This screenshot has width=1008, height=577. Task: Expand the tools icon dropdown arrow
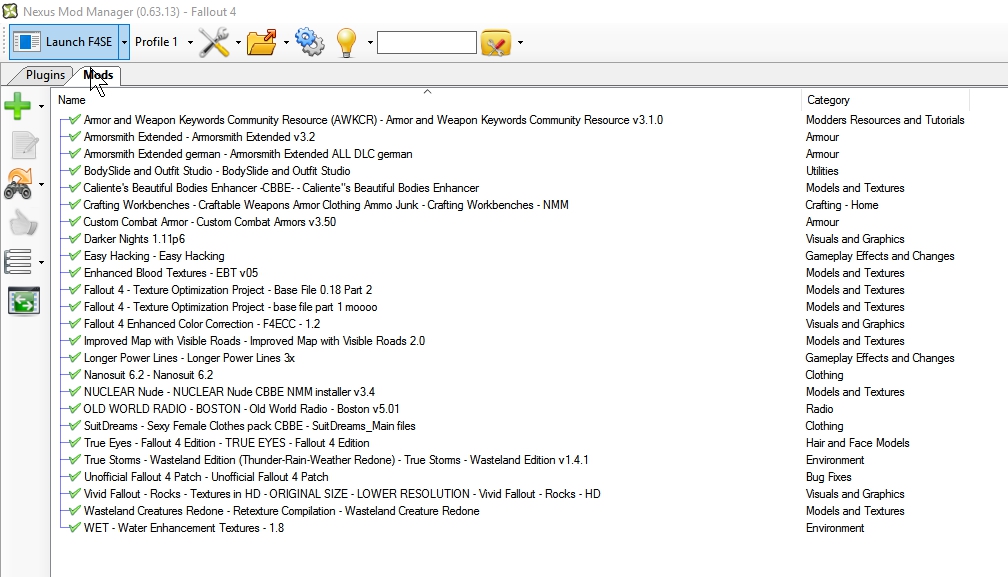(238, 42)
